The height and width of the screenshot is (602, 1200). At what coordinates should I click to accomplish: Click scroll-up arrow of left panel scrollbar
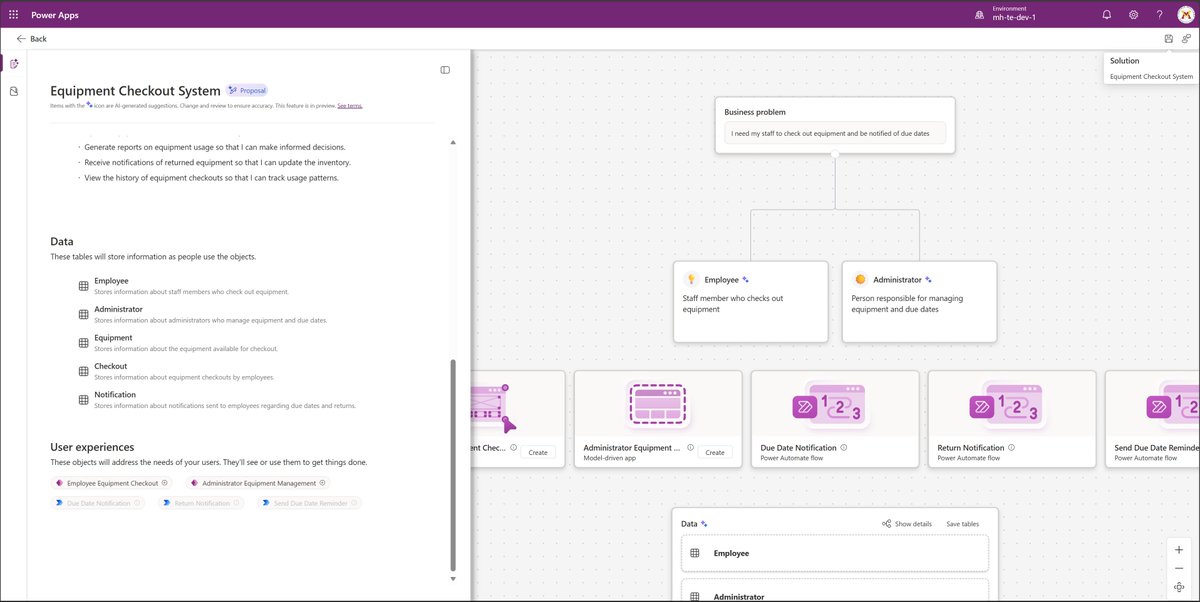452,143
